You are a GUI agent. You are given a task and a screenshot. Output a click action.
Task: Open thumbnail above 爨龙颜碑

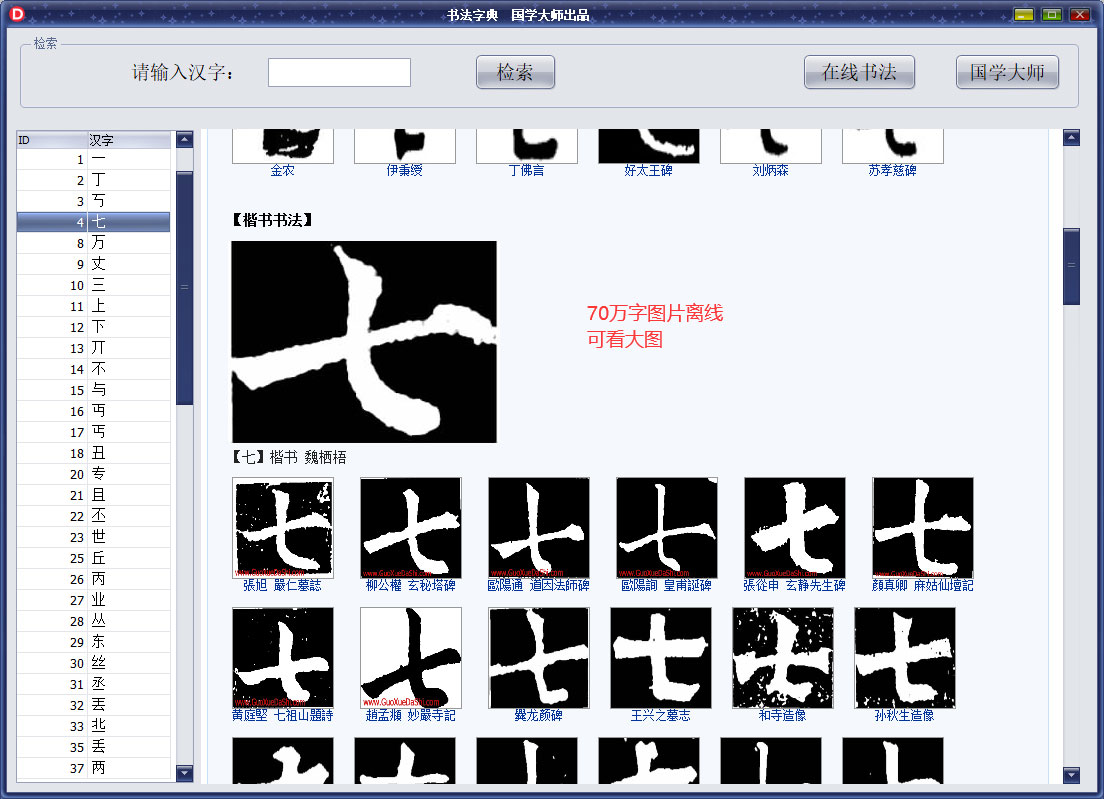(x=539, y=658)
